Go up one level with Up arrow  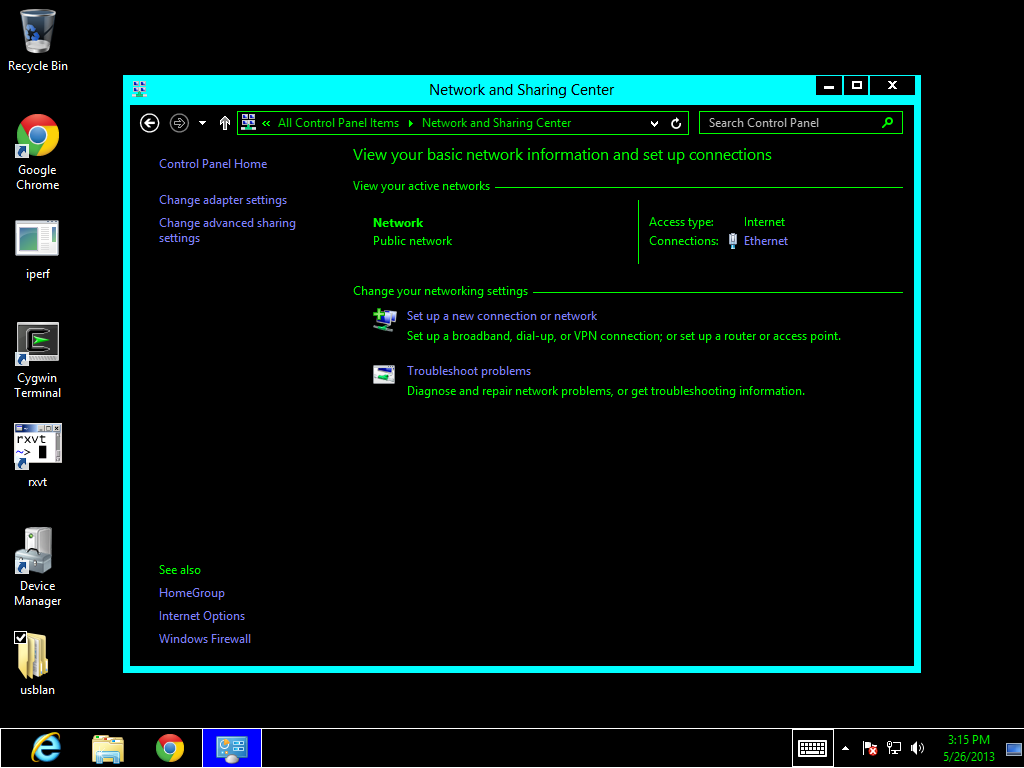coord(225,123)
